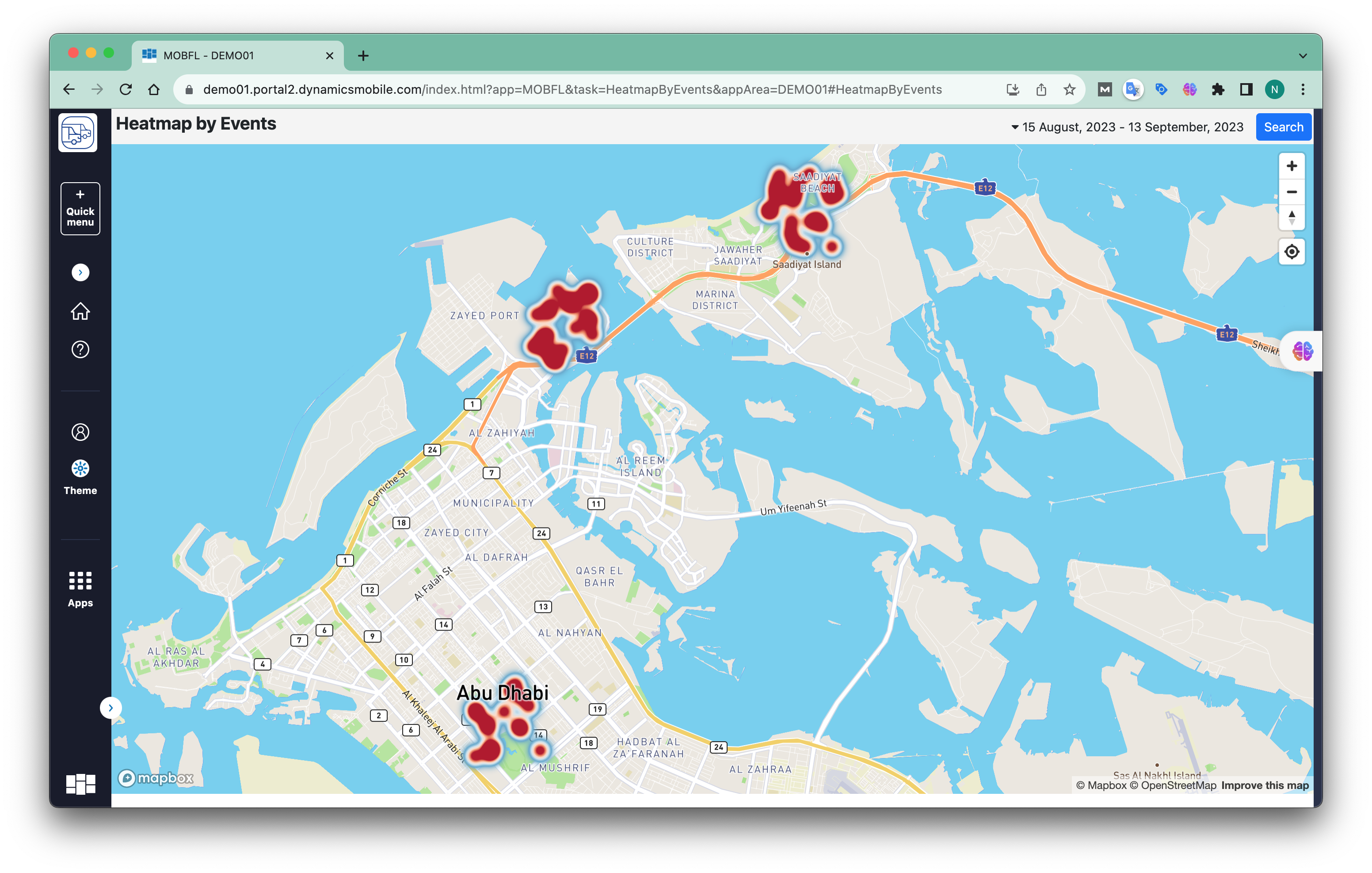Click the install app icon in address bar
1372x873 pixels.
pos(1013,89)
